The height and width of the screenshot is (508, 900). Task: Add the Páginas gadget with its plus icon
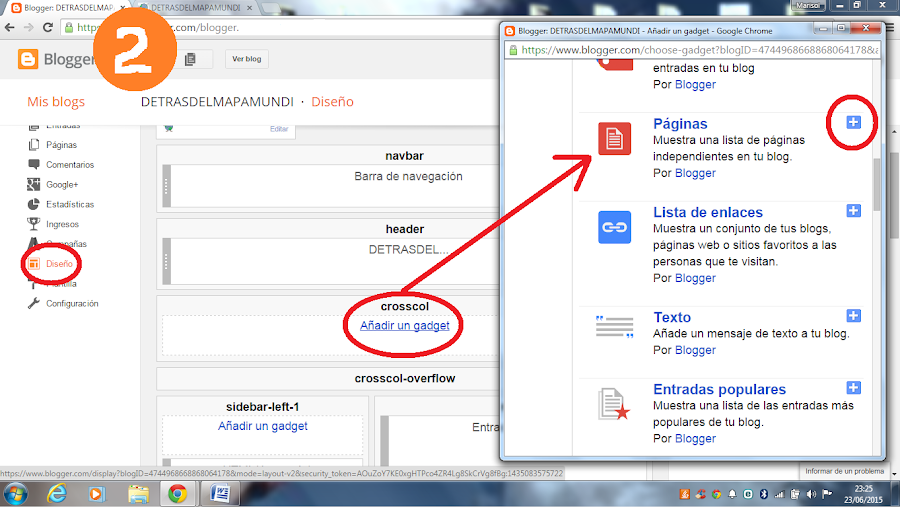pos(854,122)
